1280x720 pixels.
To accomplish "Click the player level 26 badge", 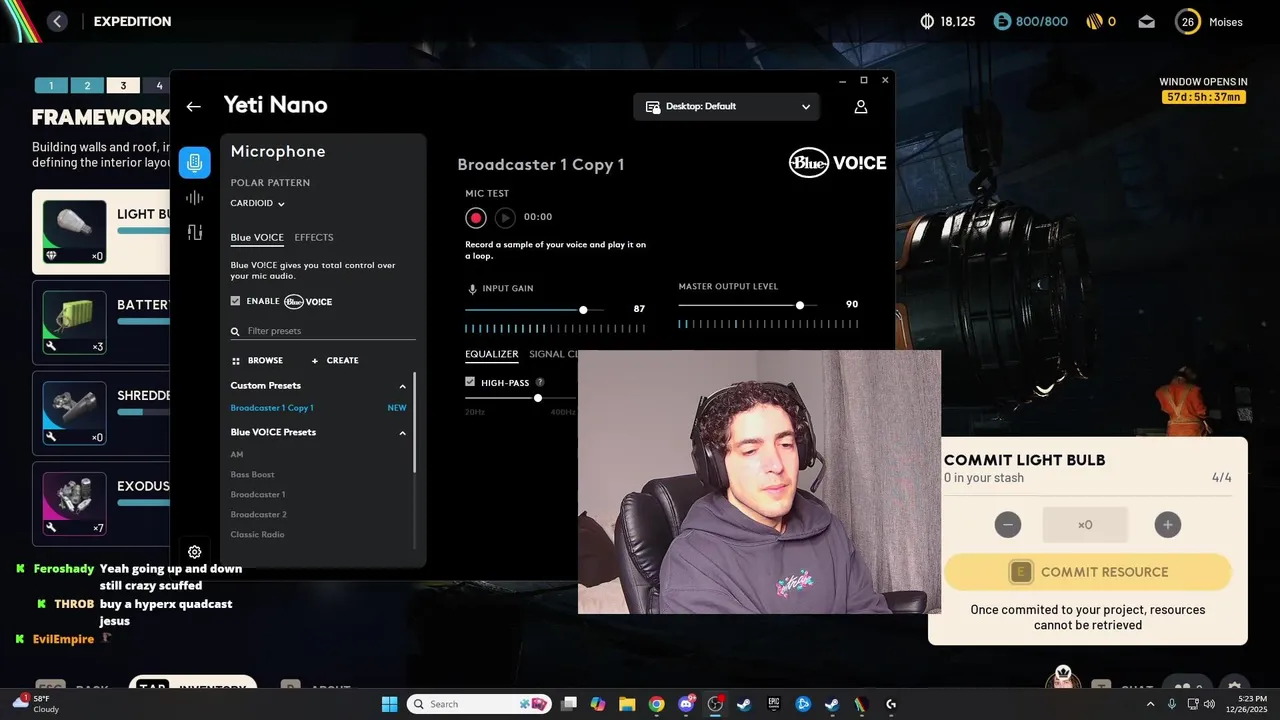I will tap(1187, 21).
